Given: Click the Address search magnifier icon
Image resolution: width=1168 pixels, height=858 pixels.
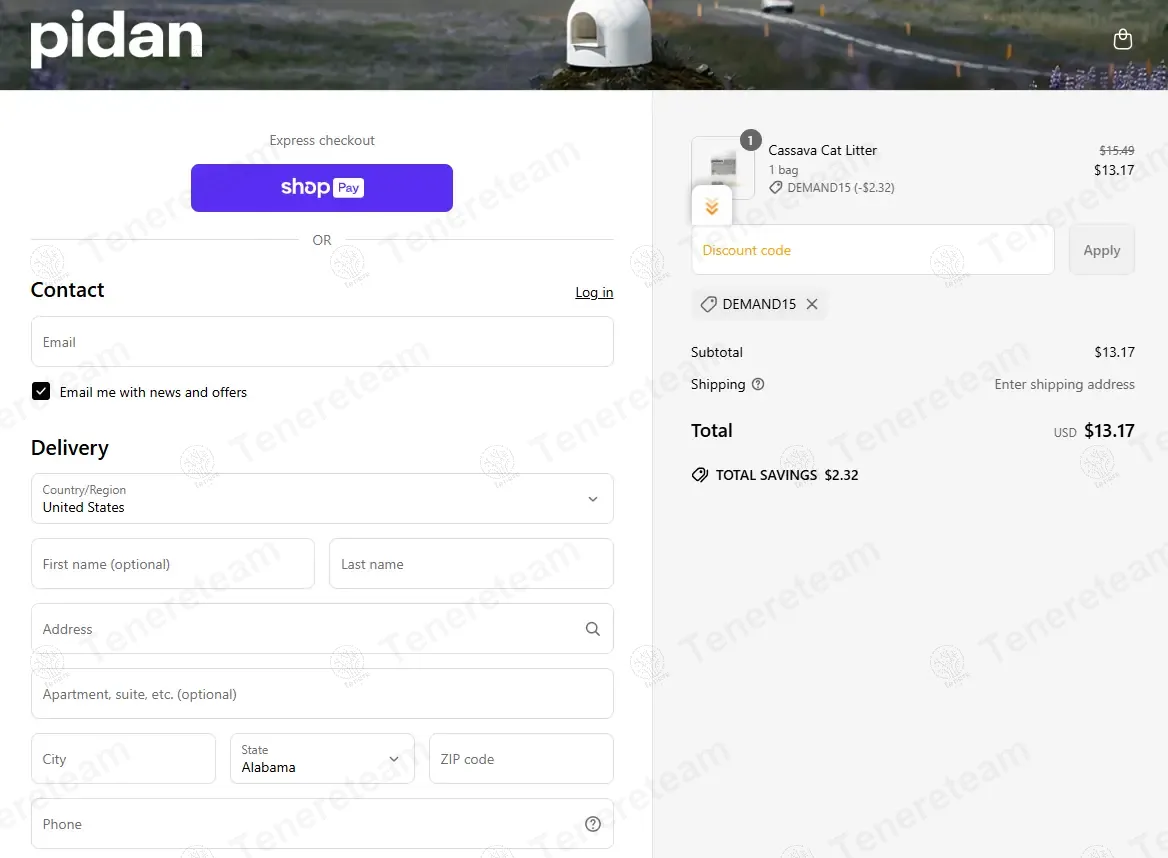Looking at the screenshot, I should point(593,629).
